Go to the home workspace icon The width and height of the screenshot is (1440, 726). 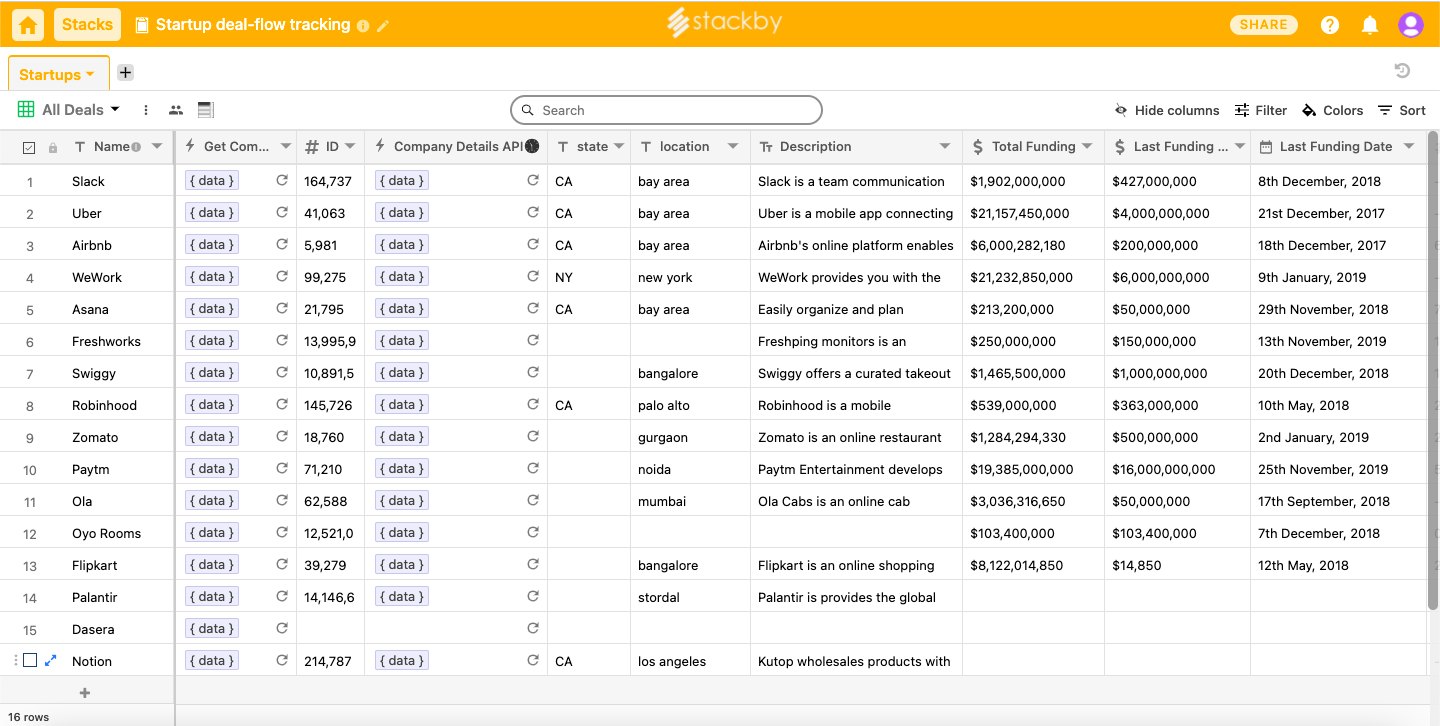(x=28, y=25)
